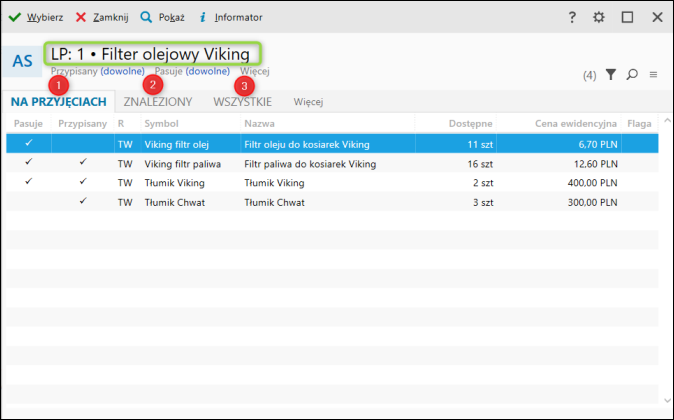The image size is (674, 420).
Task: Sort by Pasuje column header
Action: point(28,123)
